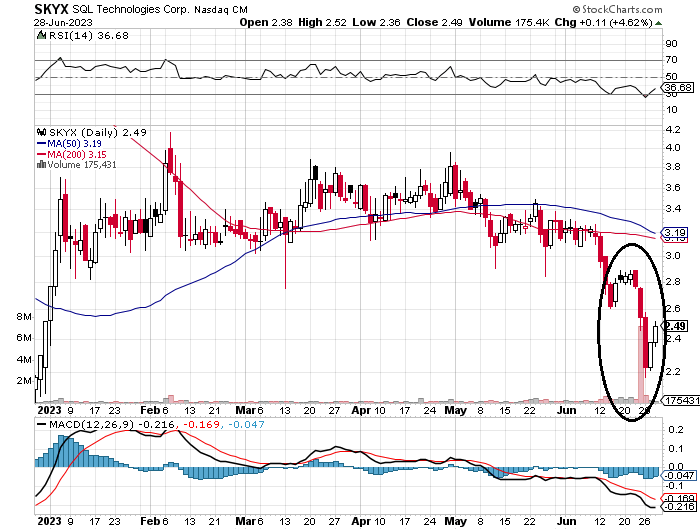700x530 pixels.
Task: Click the 28-Jun-2023 chart date
Action: click(x=63, y=22)
